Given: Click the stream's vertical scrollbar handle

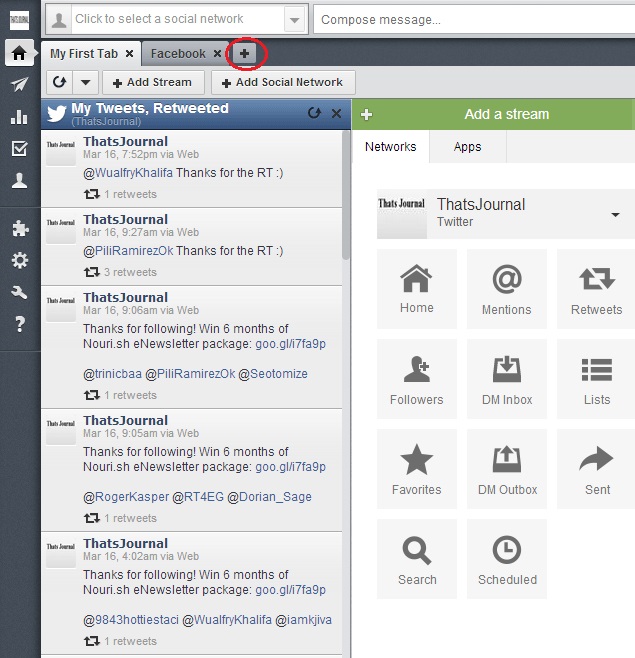Looking at the screenshot, I should point(346,195).
